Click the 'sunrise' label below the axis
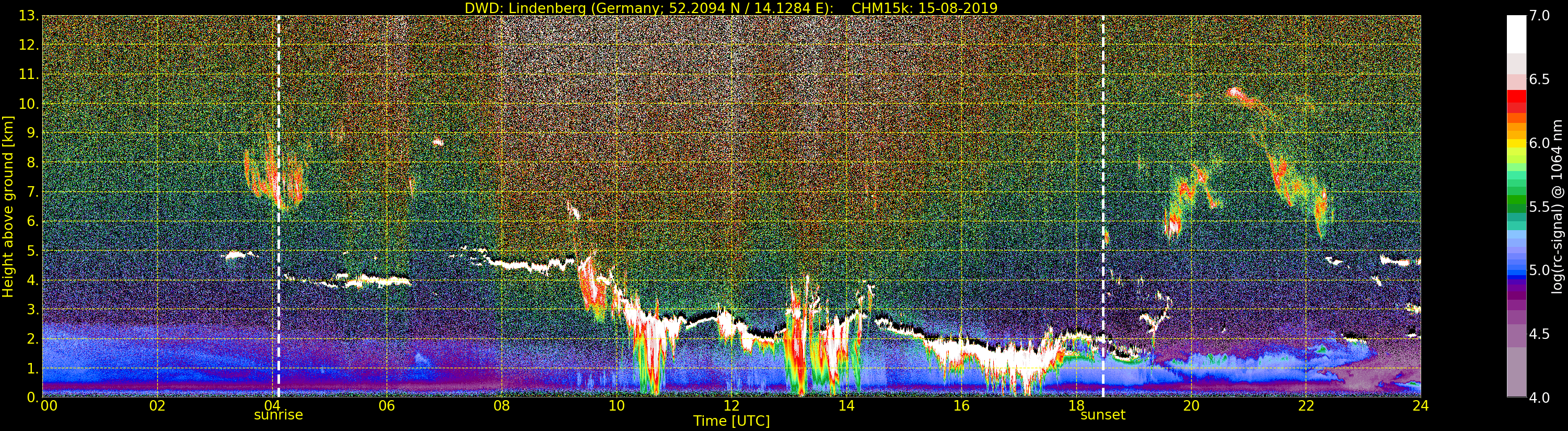Screen dimensions: 1568x431 tap(278, 415)
